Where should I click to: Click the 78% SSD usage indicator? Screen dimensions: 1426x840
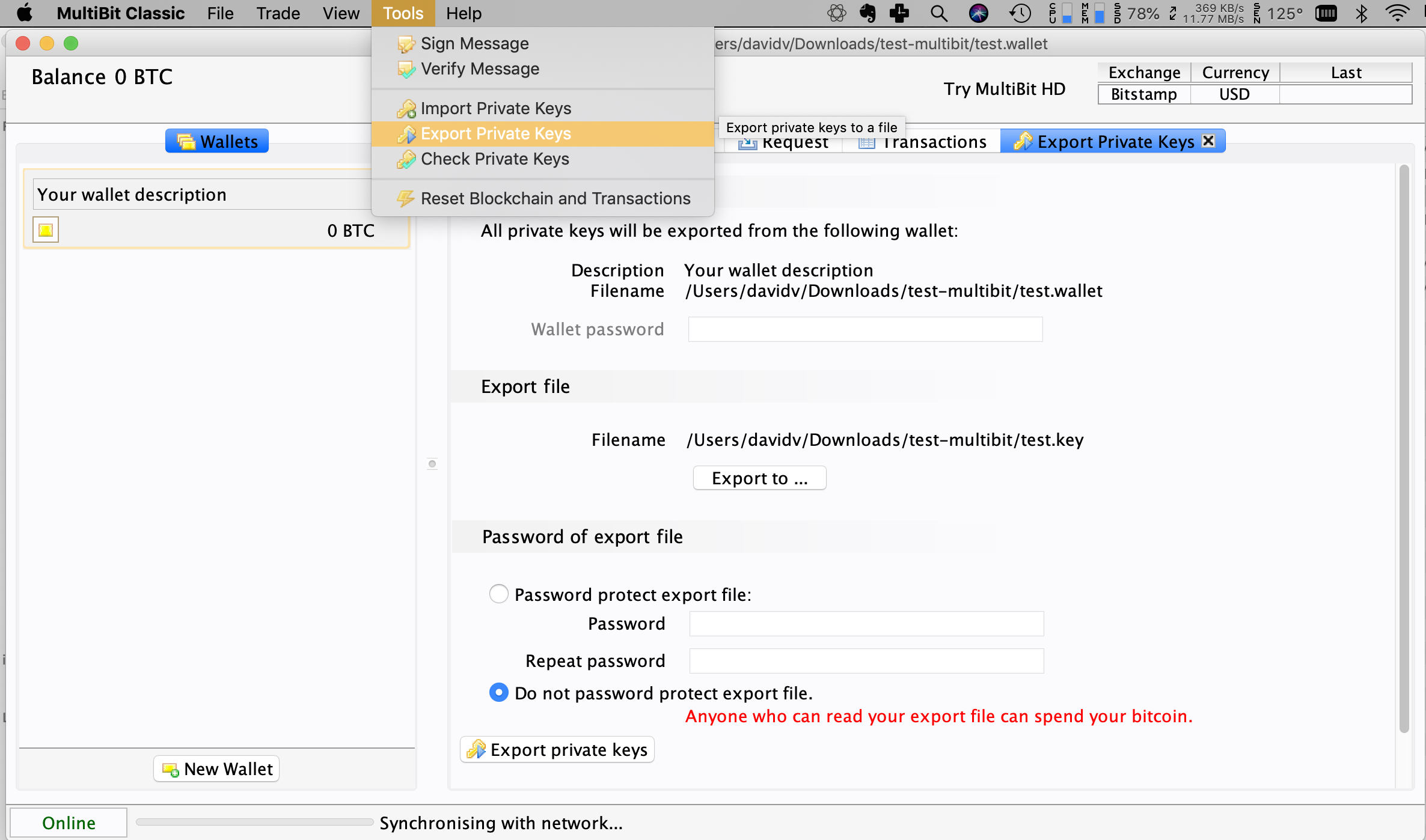tap(1137, 13)
